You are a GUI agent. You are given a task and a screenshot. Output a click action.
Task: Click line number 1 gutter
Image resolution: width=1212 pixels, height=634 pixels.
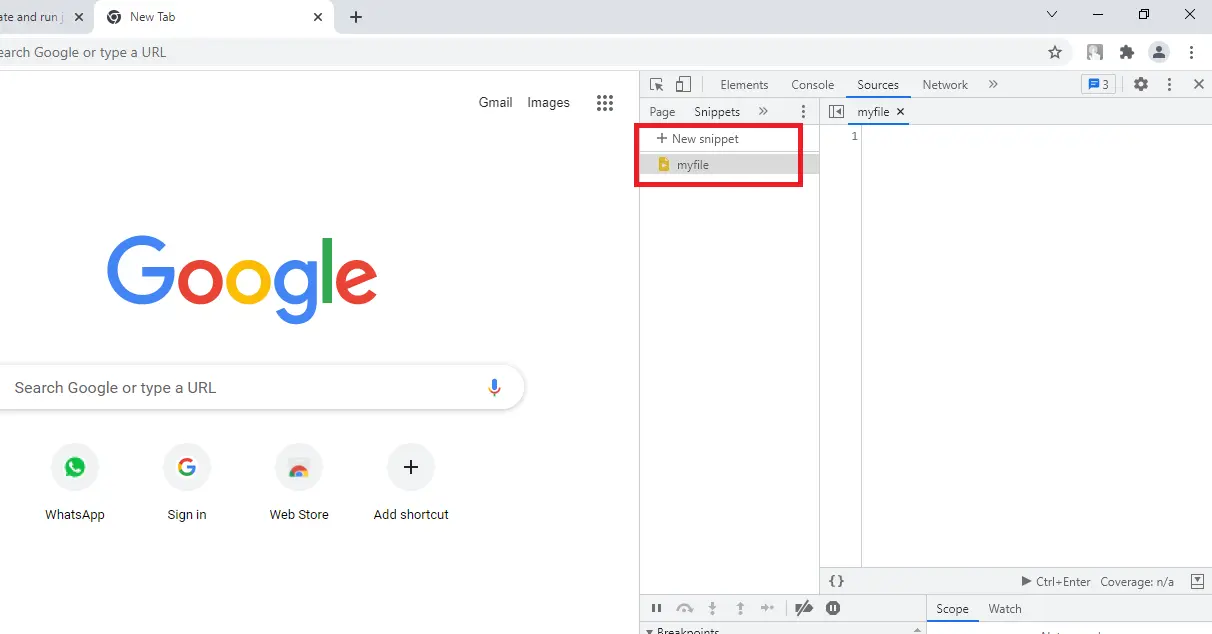tap(854, 137)
